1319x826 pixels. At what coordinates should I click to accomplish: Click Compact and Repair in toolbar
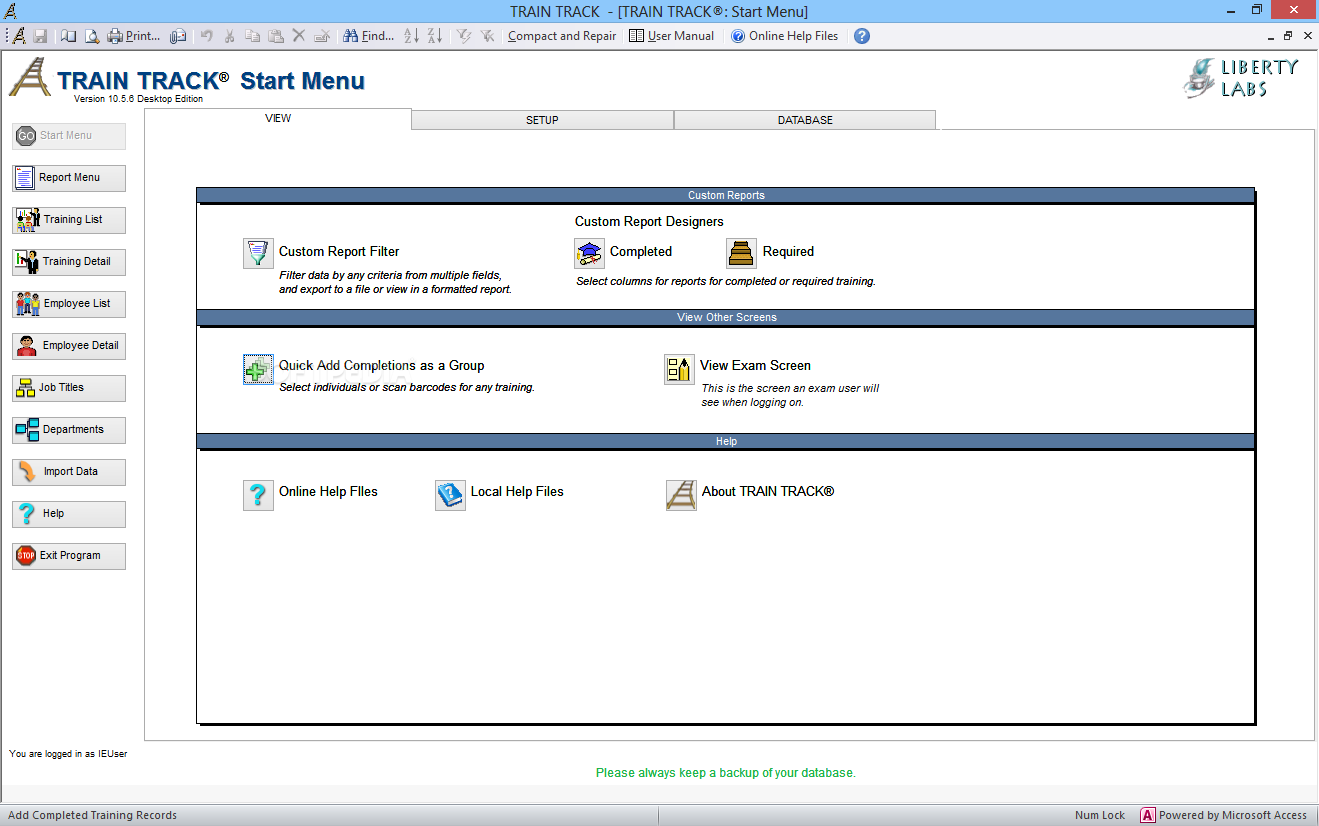coord(562,36)
